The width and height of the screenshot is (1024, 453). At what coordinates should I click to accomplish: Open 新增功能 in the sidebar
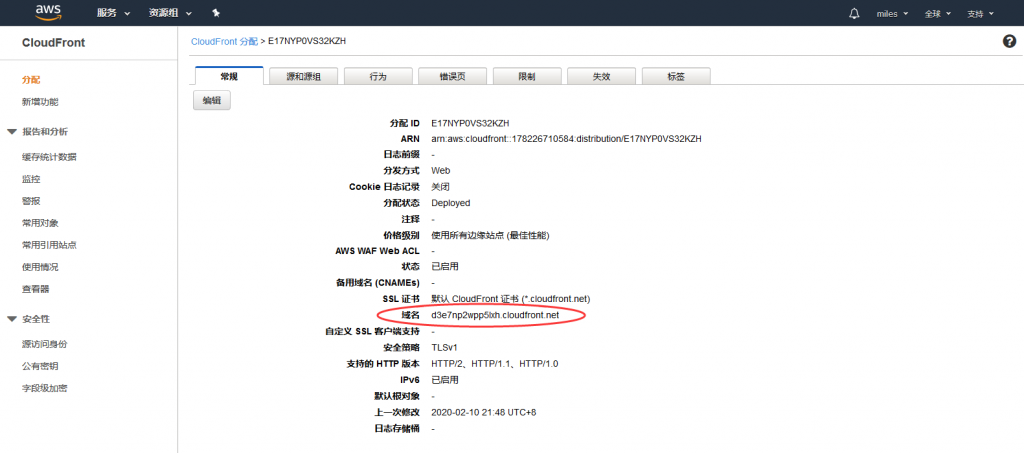point(40,102)
